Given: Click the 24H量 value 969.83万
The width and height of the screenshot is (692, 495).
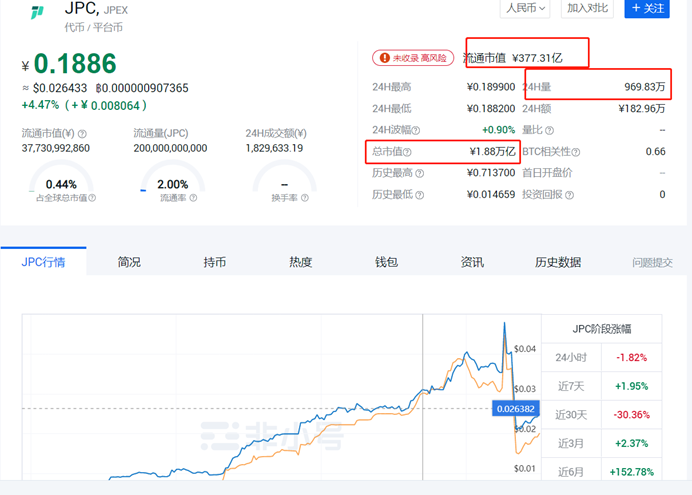Looking at the screenshot, I should (x=644, y=87).
